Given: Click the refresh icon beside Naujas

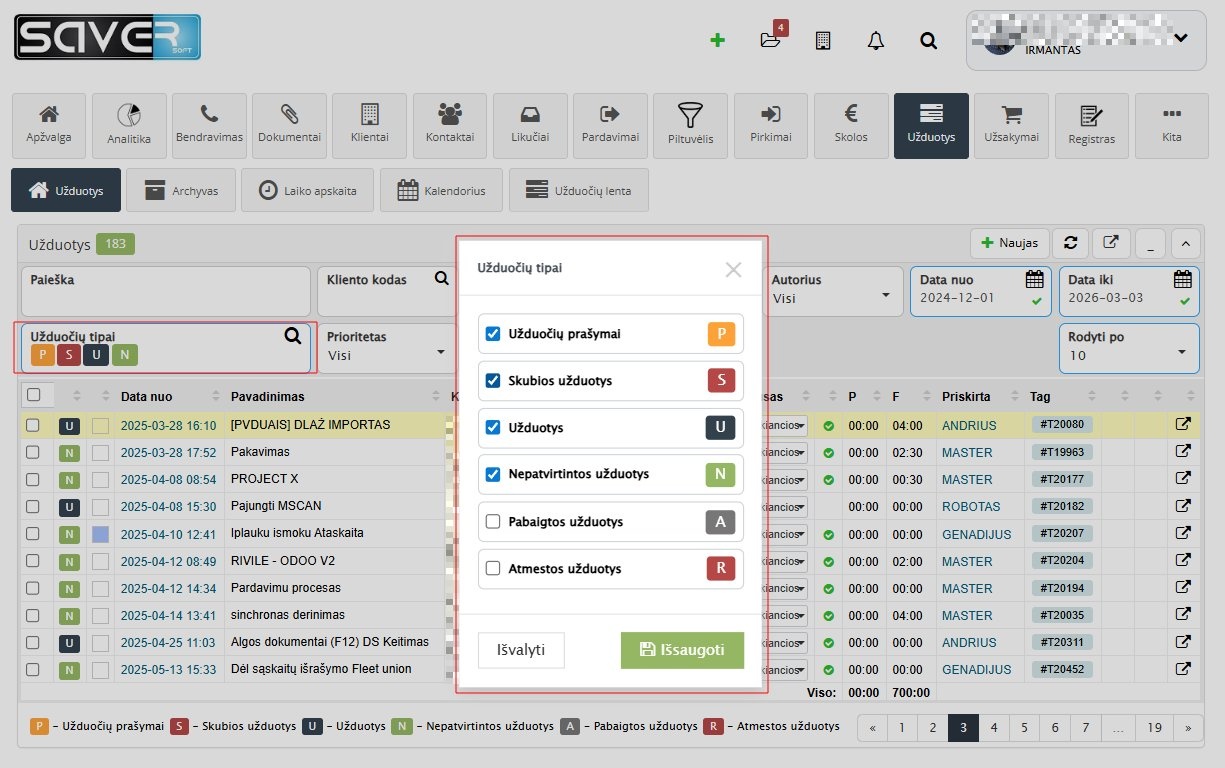Looking at the screenshot, I should click(1071, 243).
